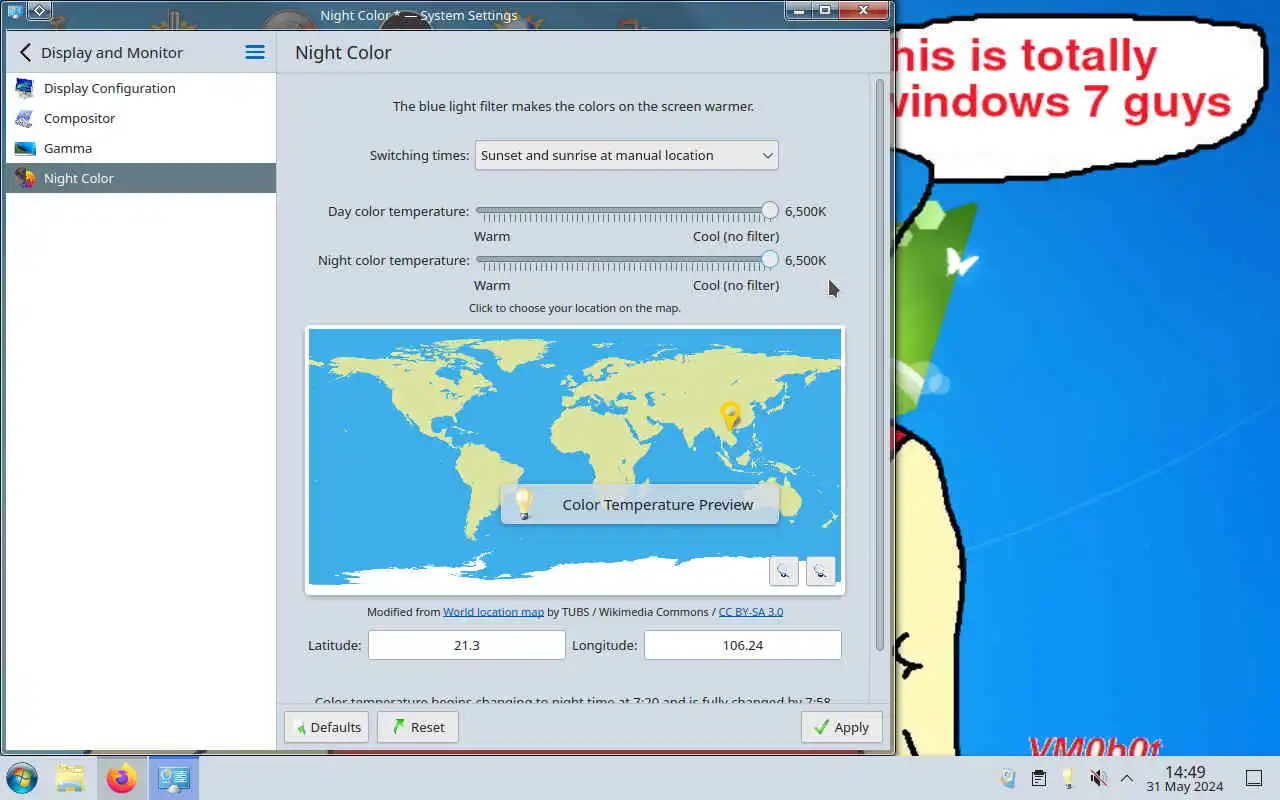Open the World location map link
This screenshot has width=1280, height=800.
(x=493, y=611)
